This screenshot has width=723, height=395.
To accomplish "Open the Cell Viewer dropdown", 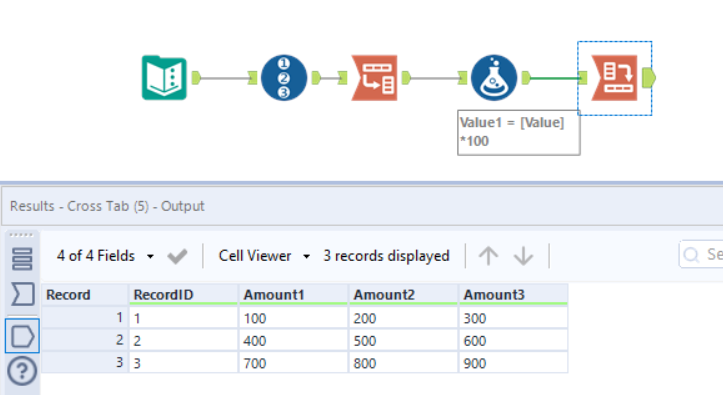I will coord(264,256).
